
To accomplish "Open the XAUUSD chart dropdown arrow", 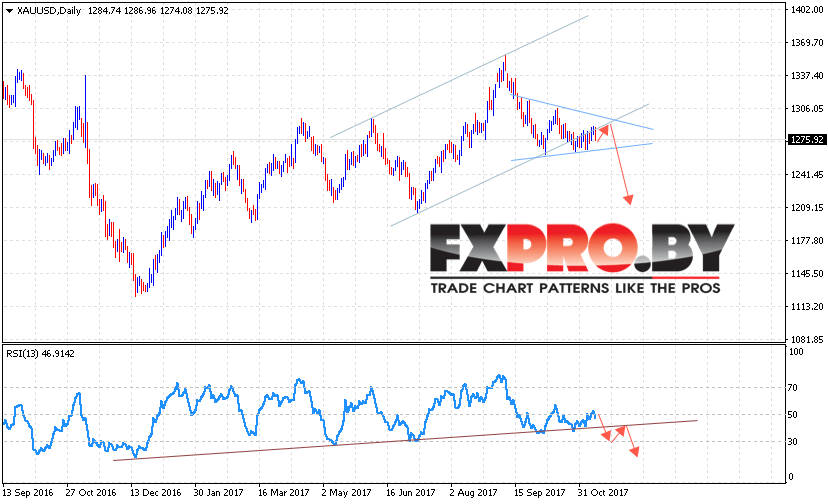I will [x=9, y=11].
